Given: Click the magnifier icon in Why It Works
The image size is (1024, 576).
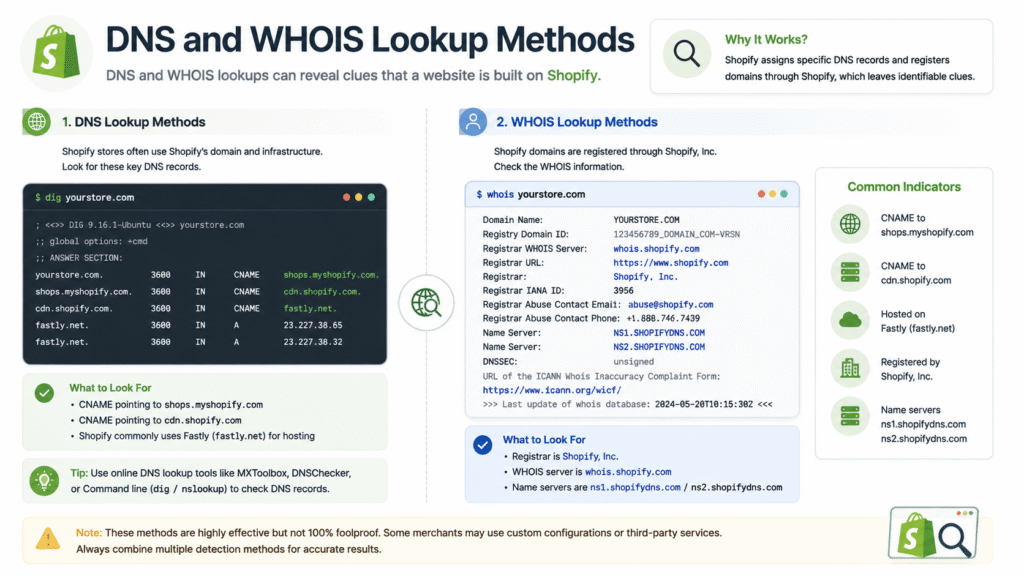Looking at the screenshot, I should [x=686, y=54].
